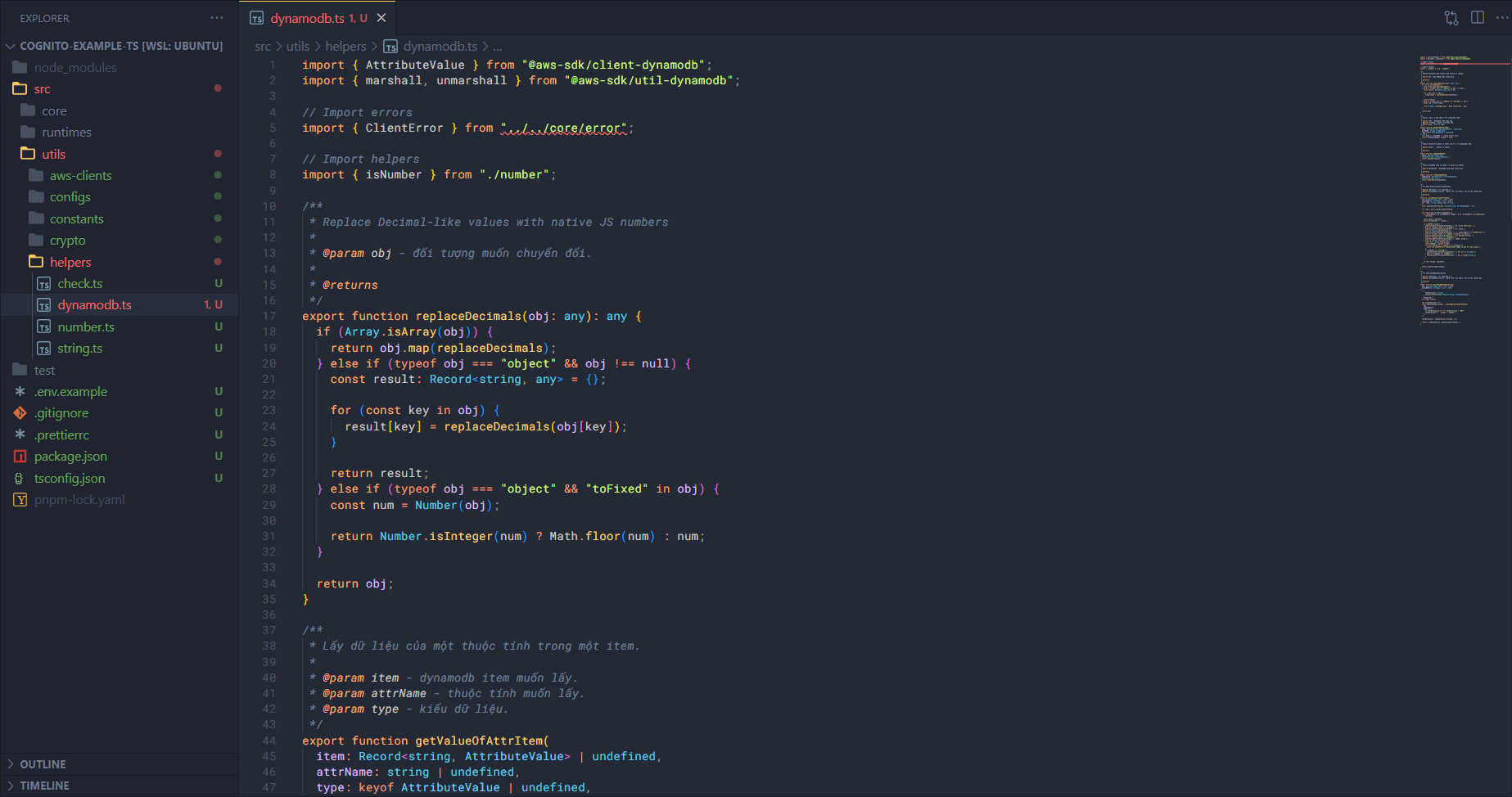Close the dynamodb.ts tab
The height and width of the screenshot is (797, 1512).
point(381,18)
